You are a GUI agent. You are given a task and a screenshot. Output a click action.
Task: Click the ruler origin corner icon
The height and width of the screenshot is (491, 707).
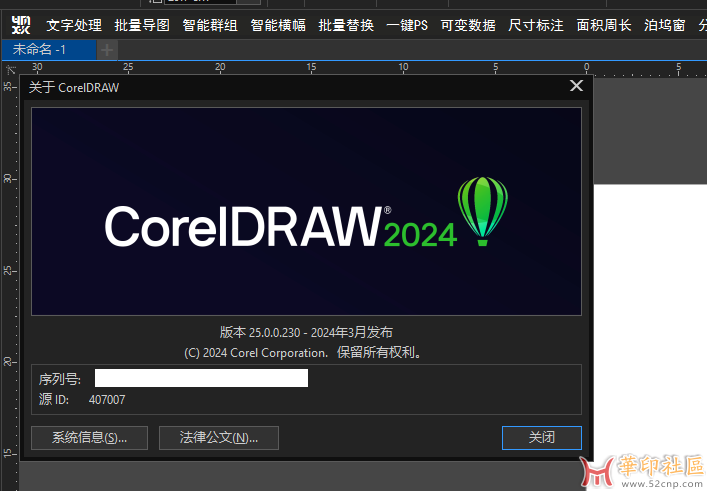[10, 69]
